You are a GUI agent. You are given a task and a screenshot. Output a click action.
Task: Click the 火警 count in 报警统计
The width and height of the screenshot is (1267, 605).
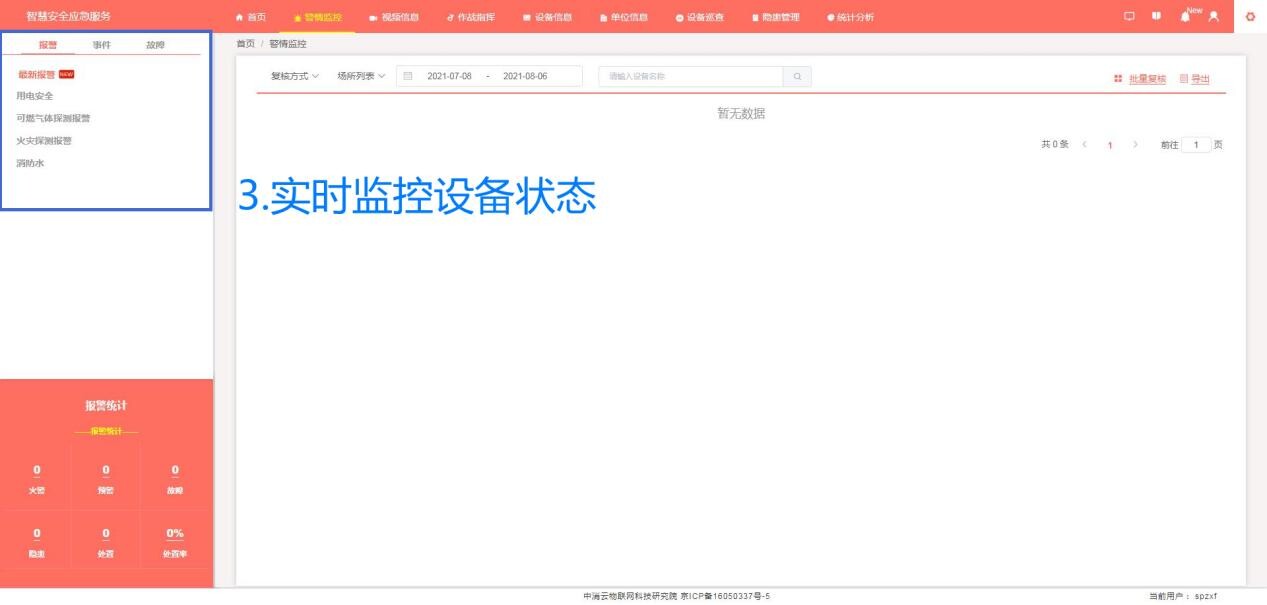[x=37, y=470]
